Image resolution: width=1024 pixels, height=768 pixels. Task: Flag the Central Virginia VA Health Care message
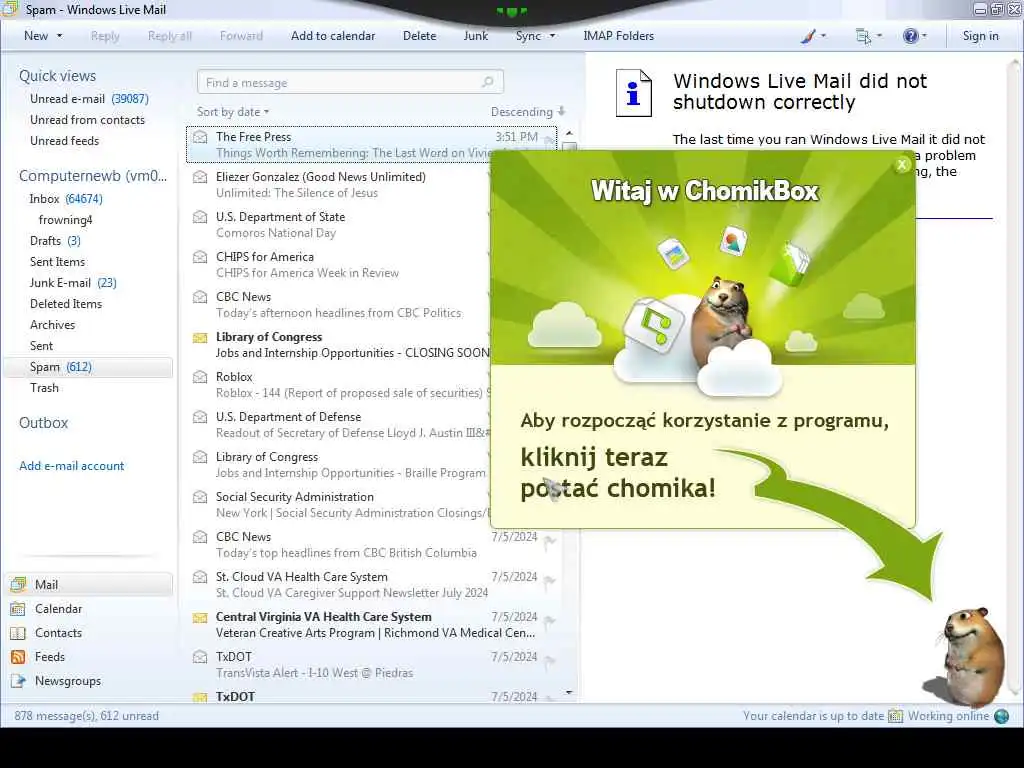[550, 620]
